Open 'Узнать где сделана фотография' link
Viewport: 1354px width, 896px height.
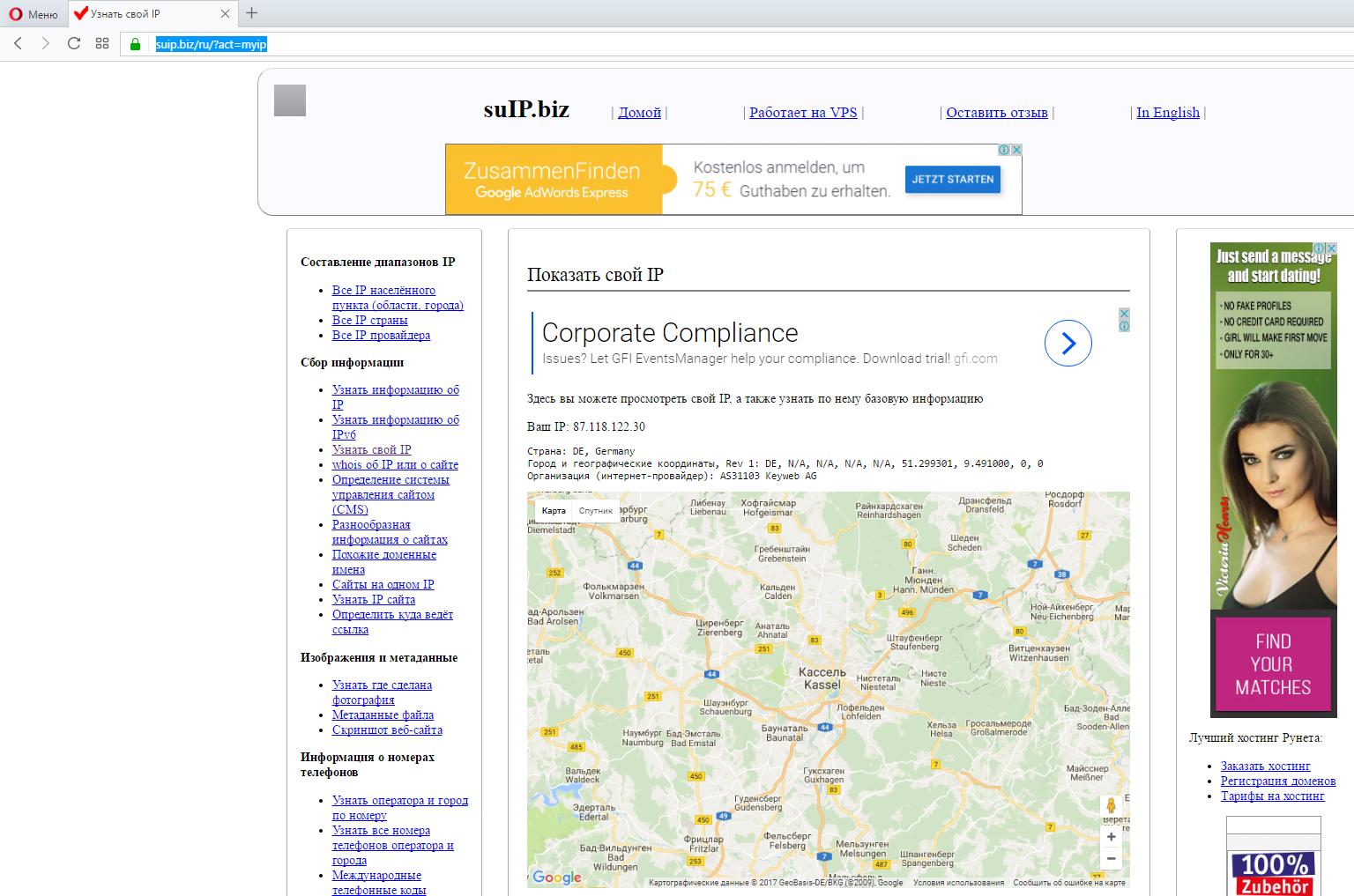pyautogui.click(x=382, y=692)
